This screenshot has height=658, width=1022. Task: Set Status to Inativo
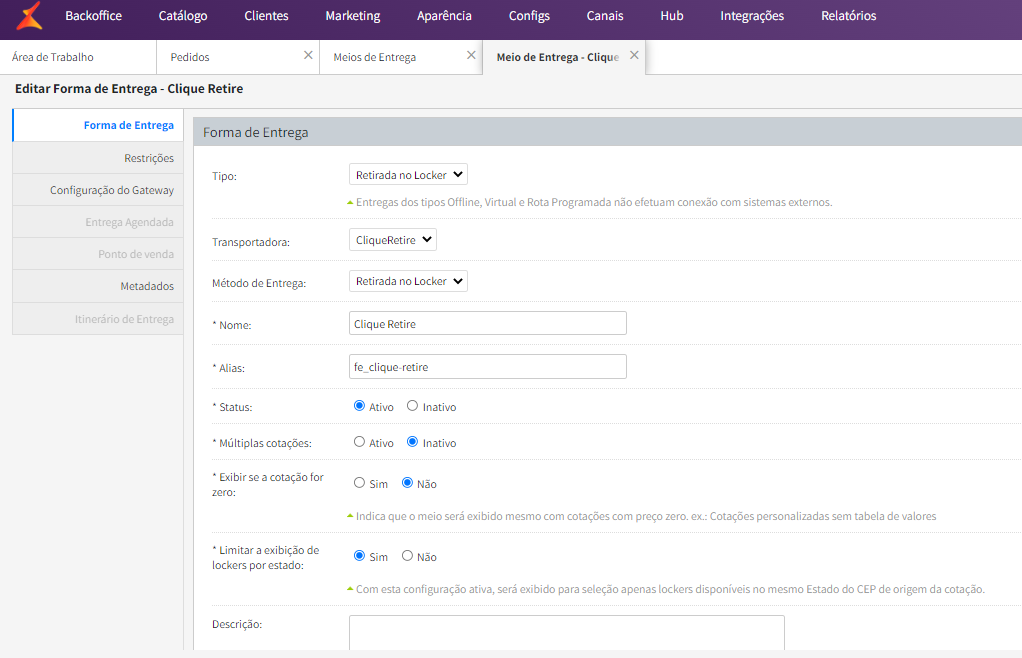412,406
